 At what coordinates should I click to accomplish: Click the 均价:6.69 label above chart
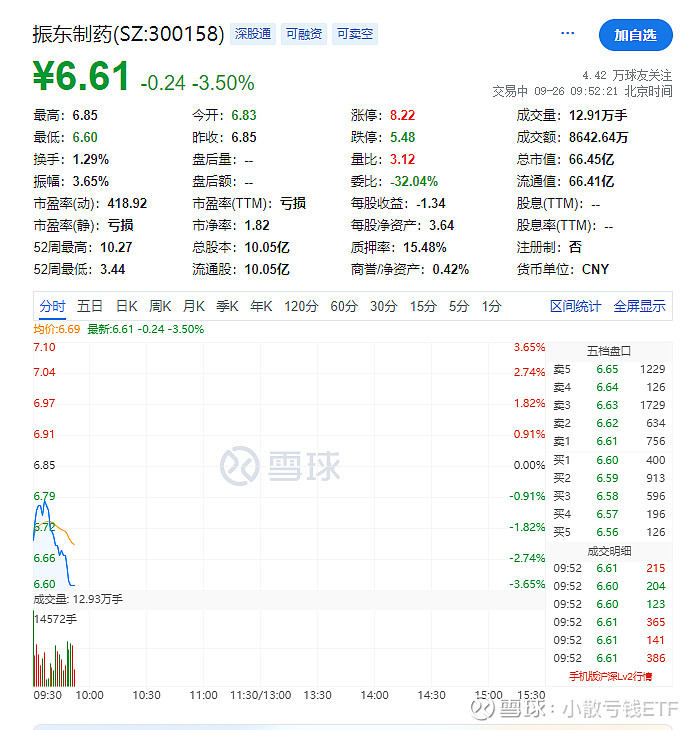57,329
